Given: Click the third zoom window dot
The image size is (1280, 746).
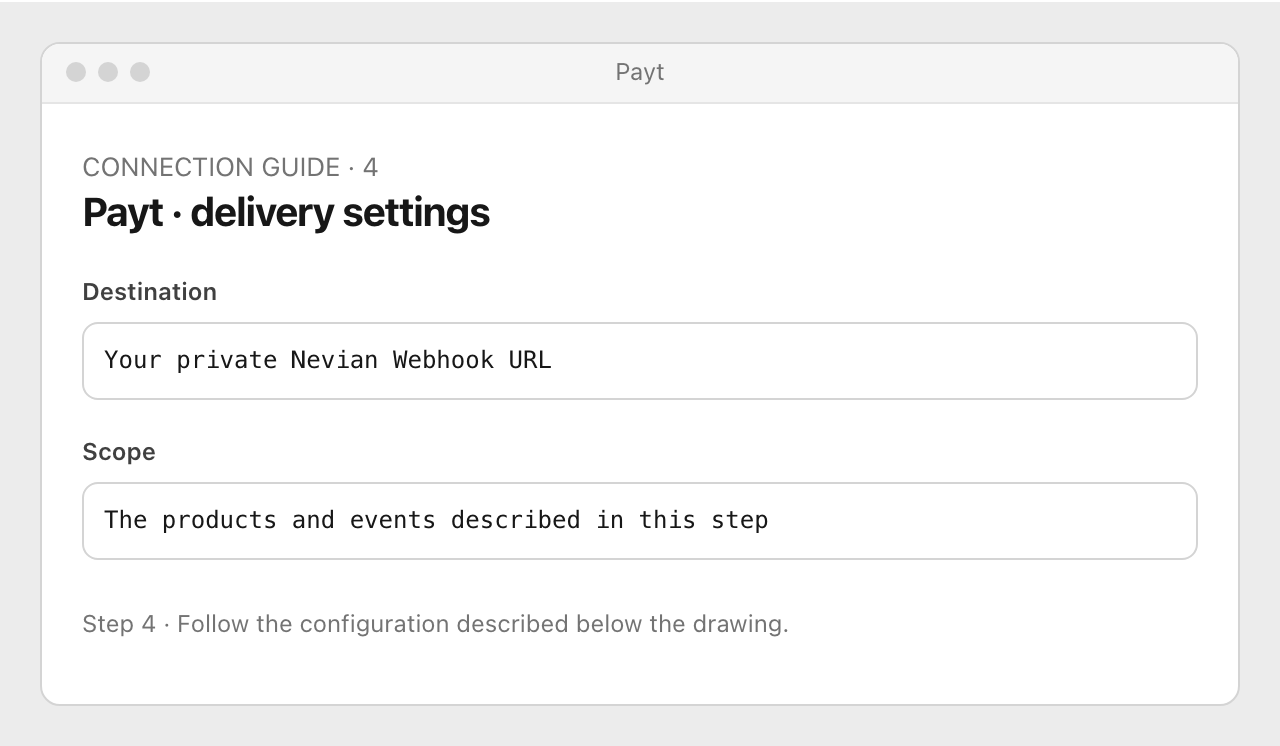Looking at the screenshot, I should (x=140, y=72).
